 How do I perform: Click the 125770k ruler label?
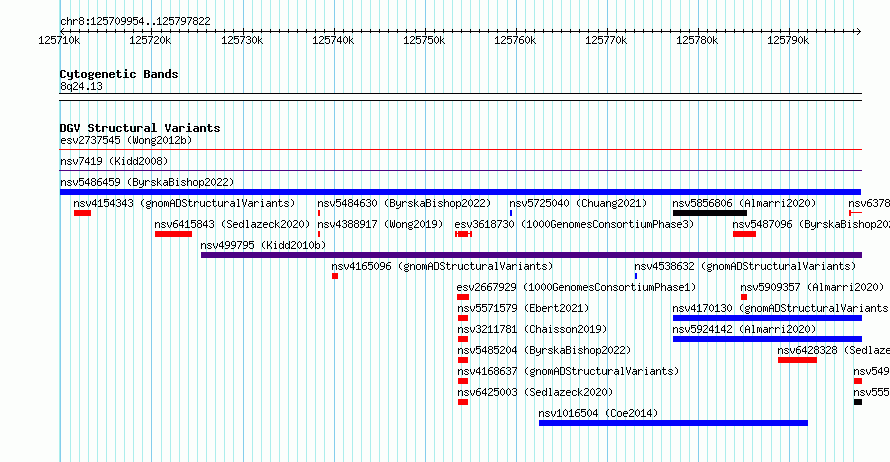coord(606,40)
